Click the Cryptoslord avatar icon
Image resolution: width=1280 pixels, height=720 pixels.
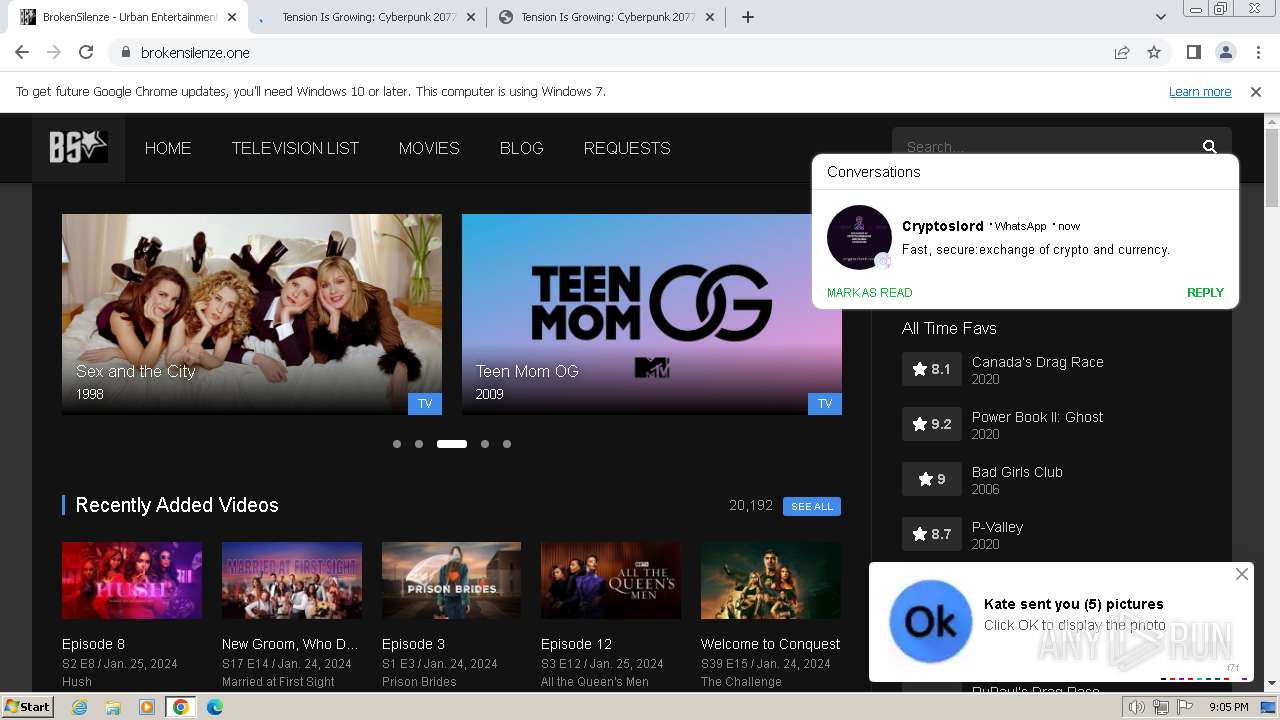coord(859,237)
